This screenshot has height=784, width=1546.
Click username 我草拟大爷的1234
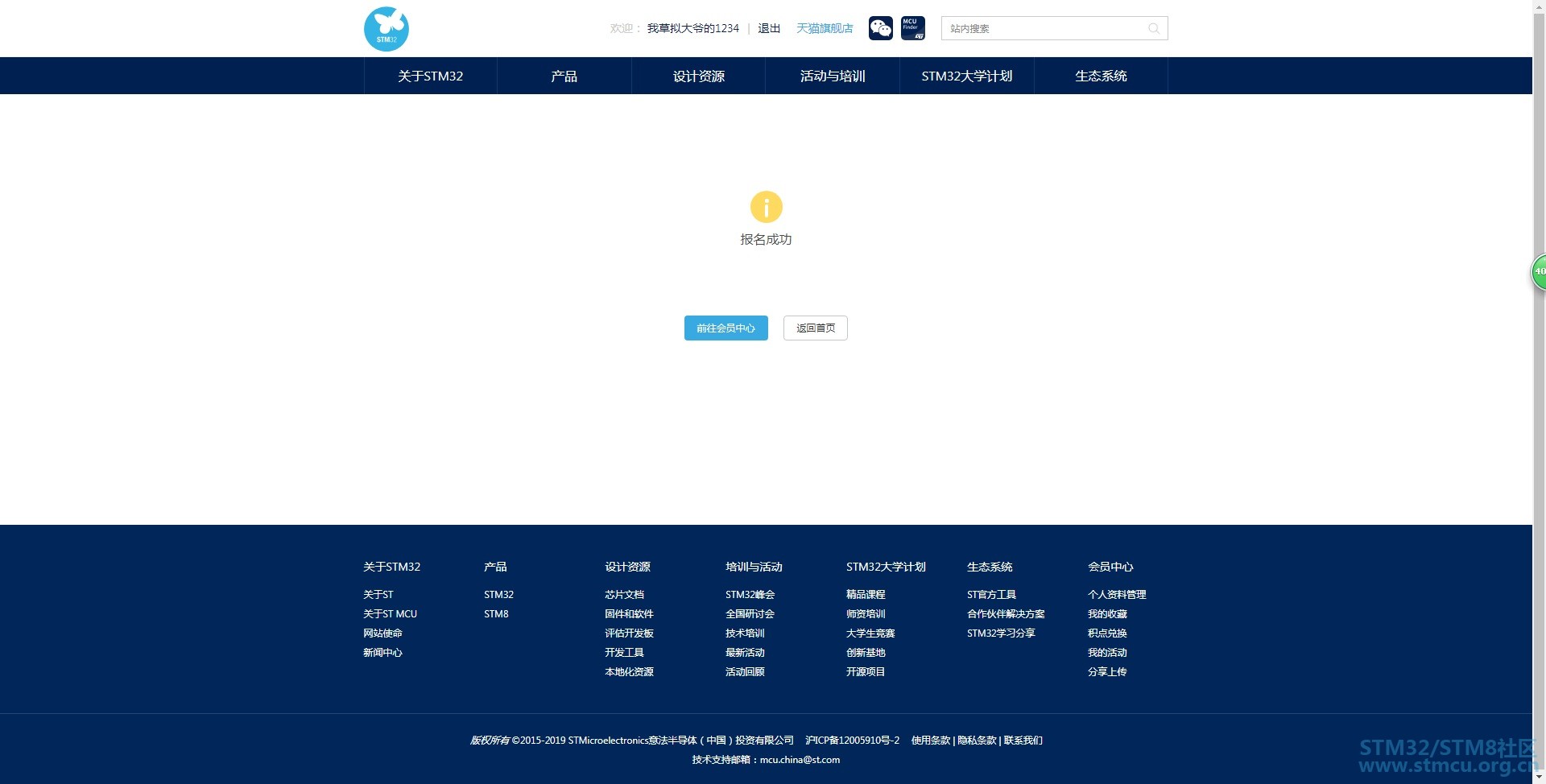coord(693,28)
